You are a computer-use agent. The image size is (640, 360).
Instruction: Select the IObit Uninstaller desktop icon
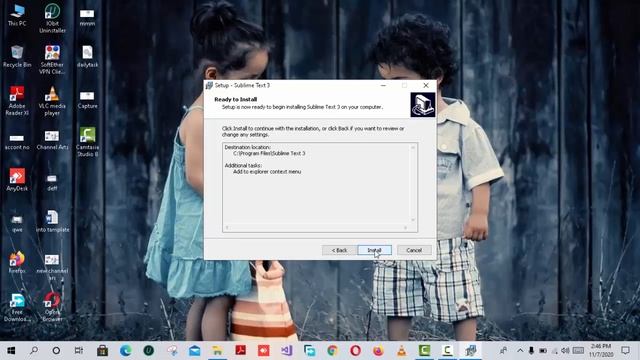coord(52,18)
